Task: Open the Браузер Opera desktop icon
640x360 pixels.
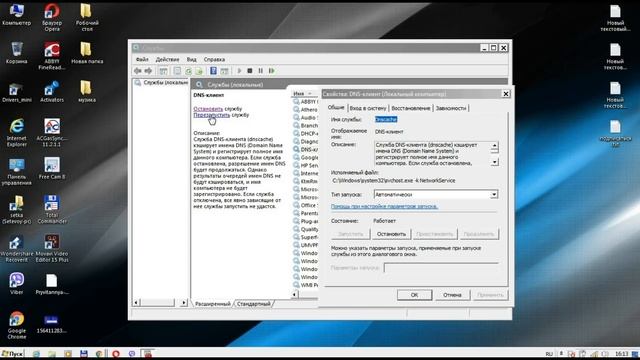Action: [x=52, y=17]
